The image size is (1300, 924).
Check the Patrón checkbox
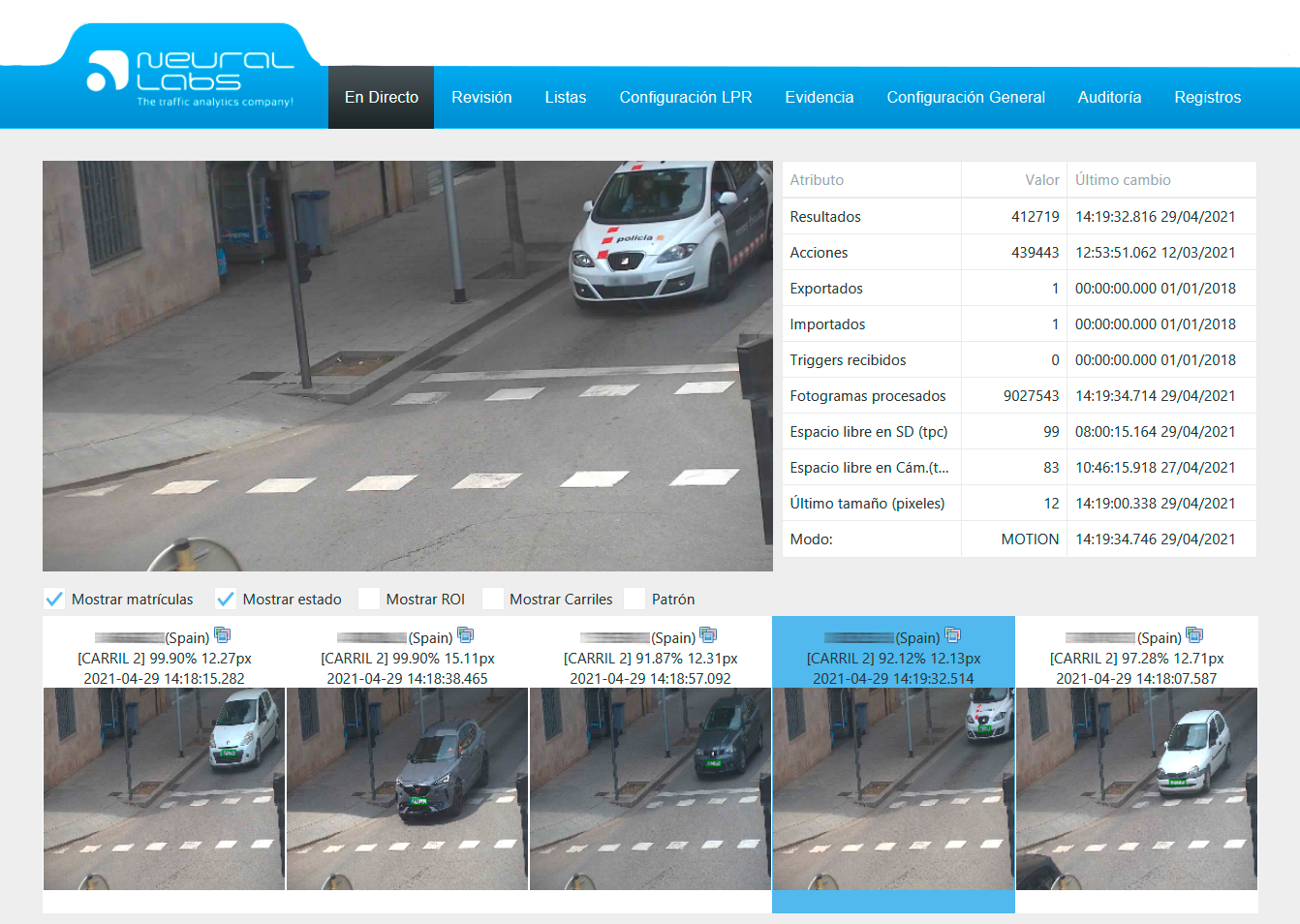tap(635, 599)
